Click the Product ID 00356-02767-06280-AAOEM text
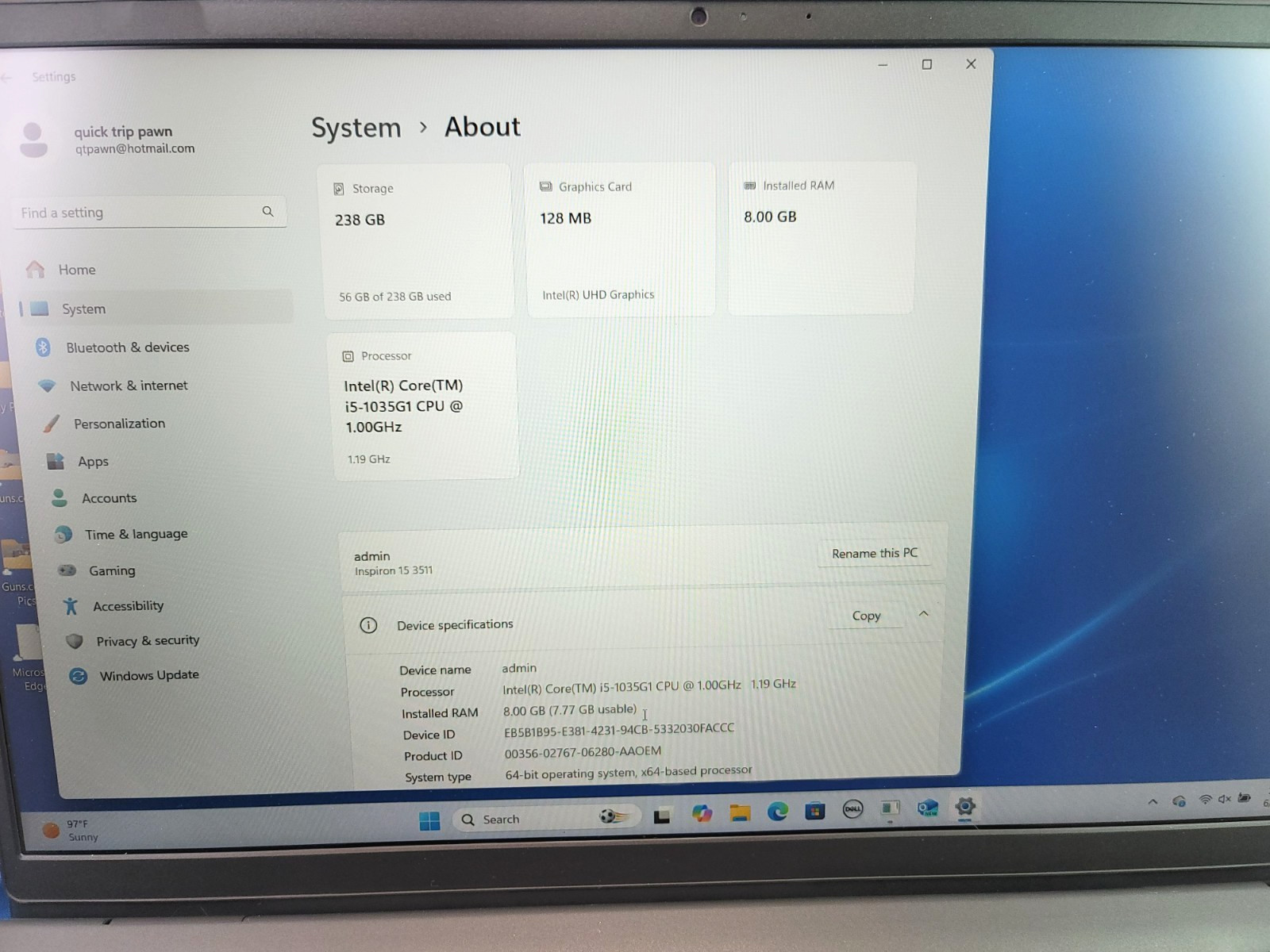The height and width of the screenshot is (952, 1270). tap(583, 752)
